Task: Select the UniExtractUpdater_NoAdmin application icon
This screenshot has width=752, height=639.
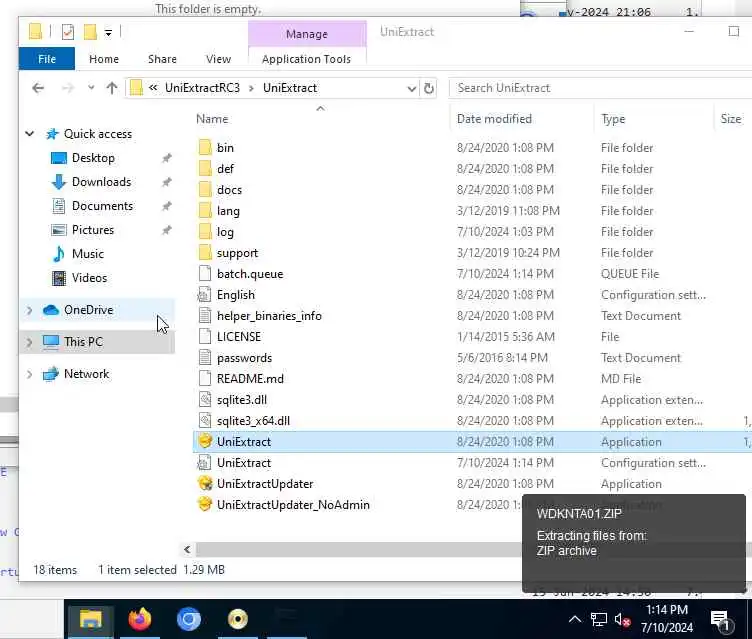Action: pos(205,505)
